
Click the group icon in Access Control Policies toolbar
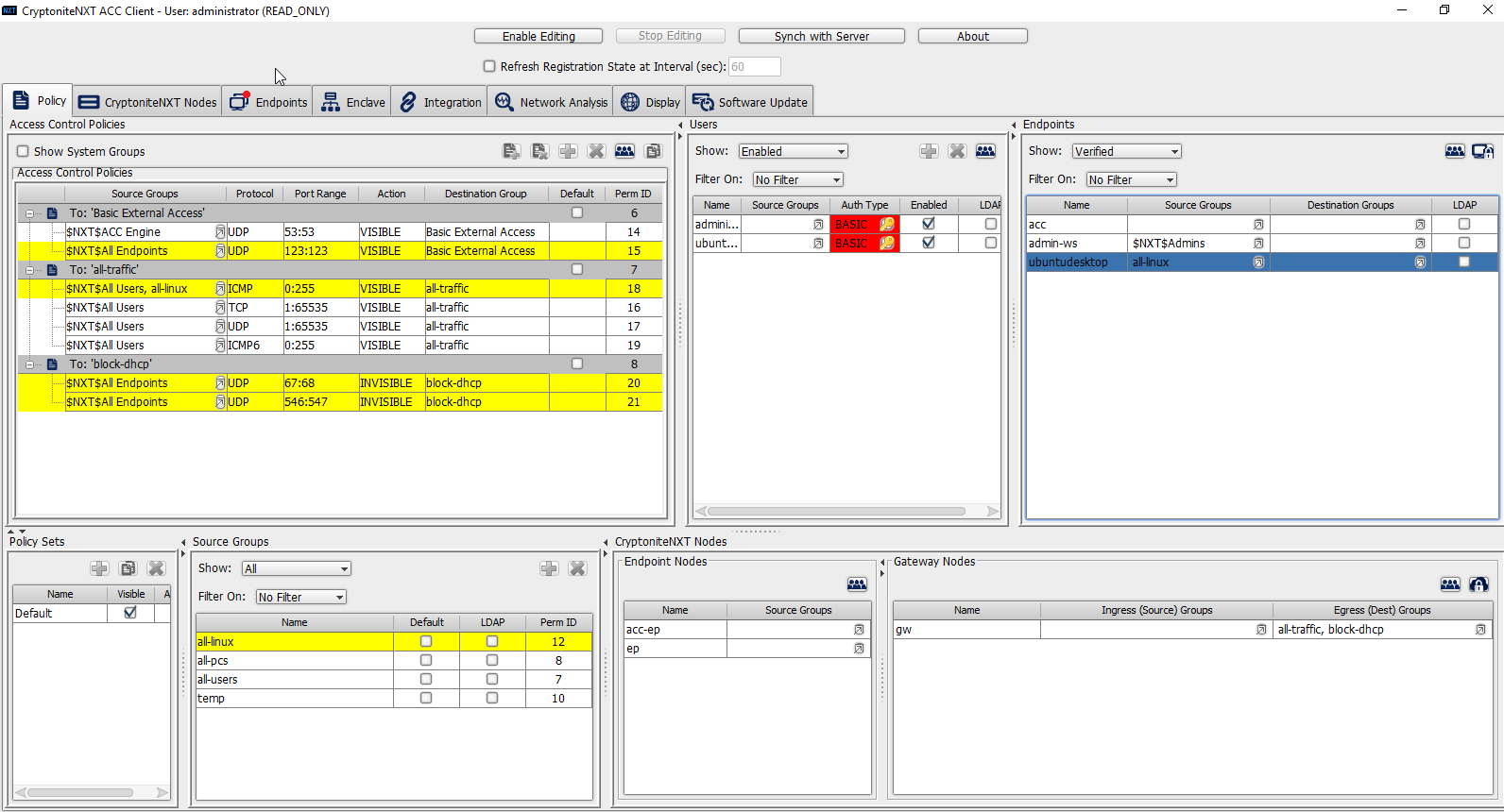pyautogui.click(x=624, y=151)
